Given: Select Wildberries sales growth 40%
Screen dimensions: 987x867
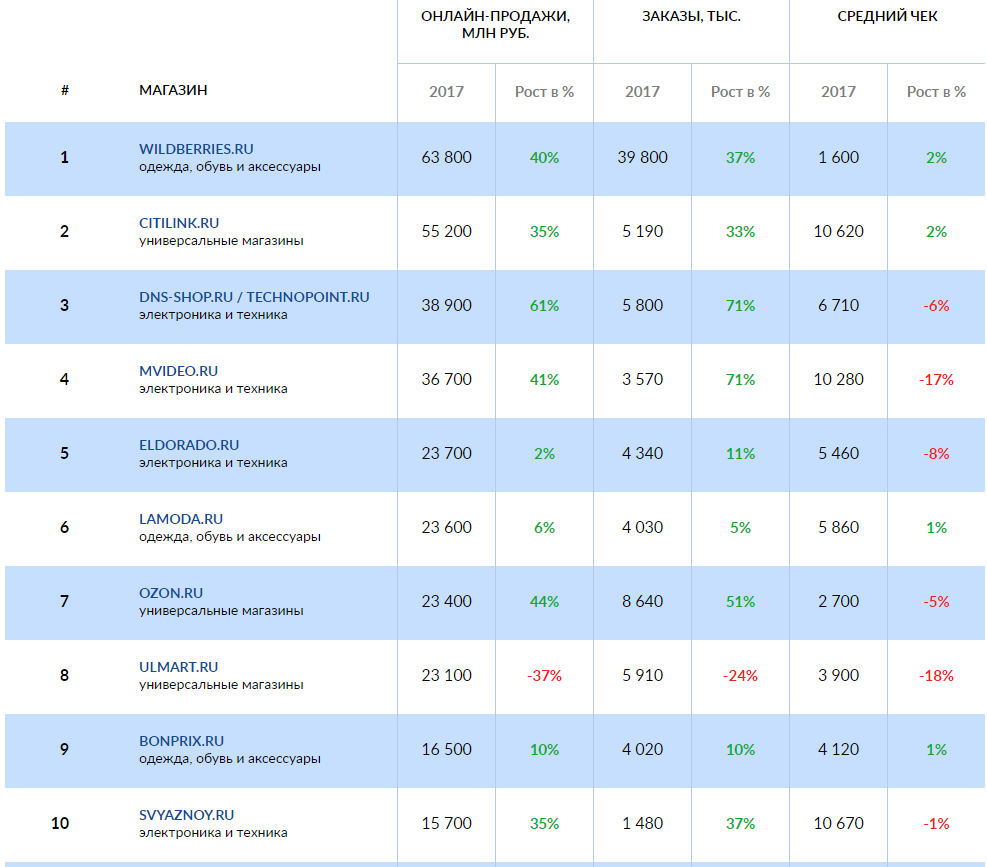Looking at the screenshot, I should (544, 157).
